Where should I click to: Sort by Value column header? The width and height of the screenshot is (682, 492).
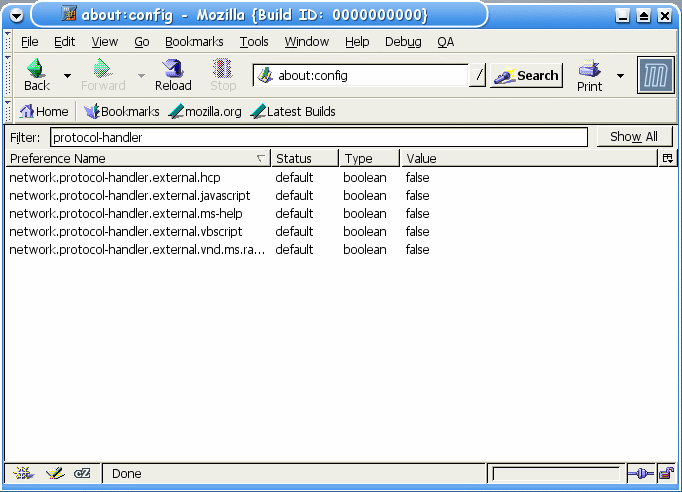click(529, 158)
